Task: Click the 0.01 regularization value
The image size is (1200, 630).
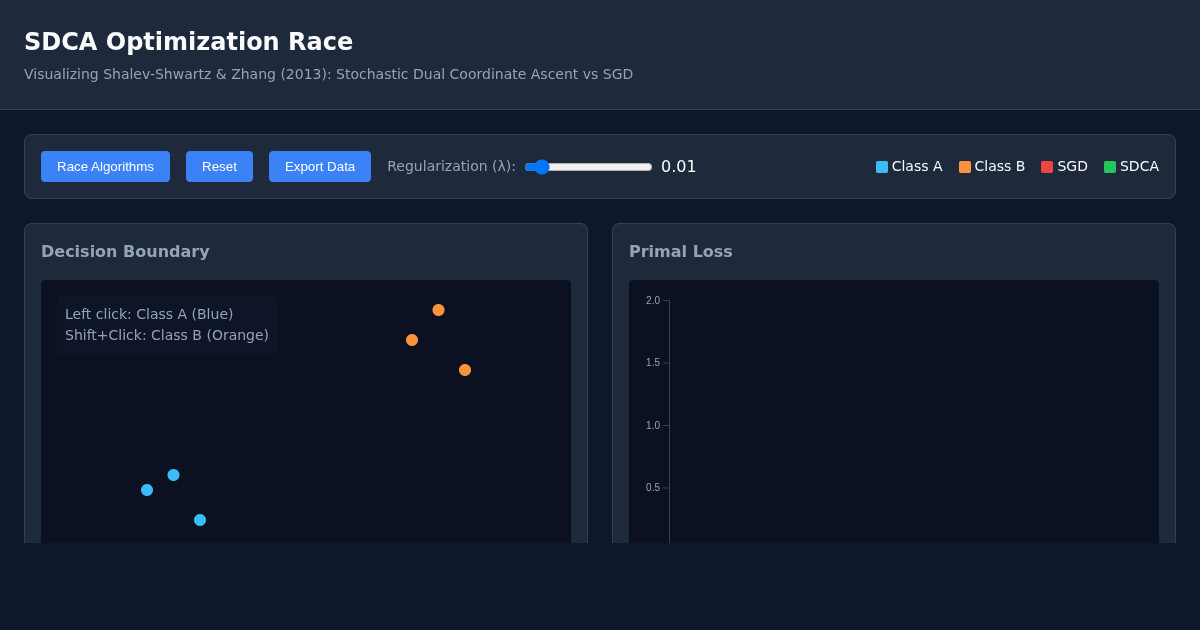Action: coord(679,167)
